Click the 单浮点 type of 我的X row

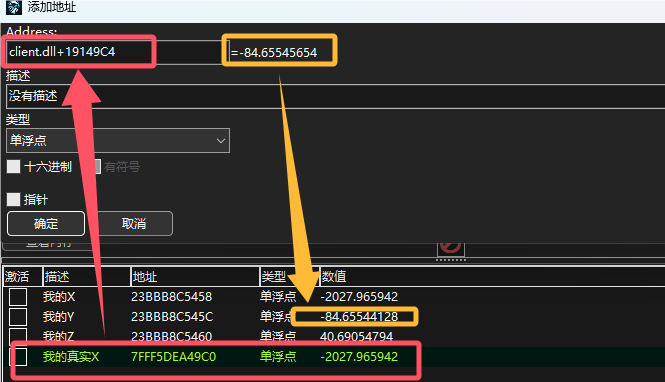click(278, 296)
